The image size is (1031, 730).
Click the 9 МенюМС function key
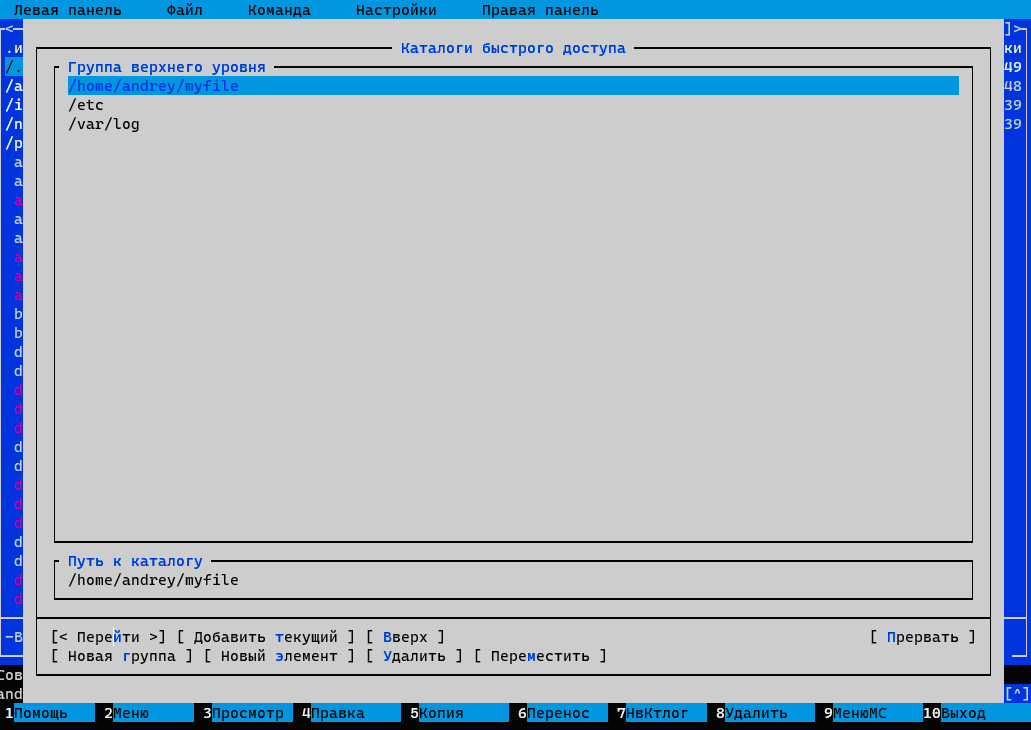[873, 713]
